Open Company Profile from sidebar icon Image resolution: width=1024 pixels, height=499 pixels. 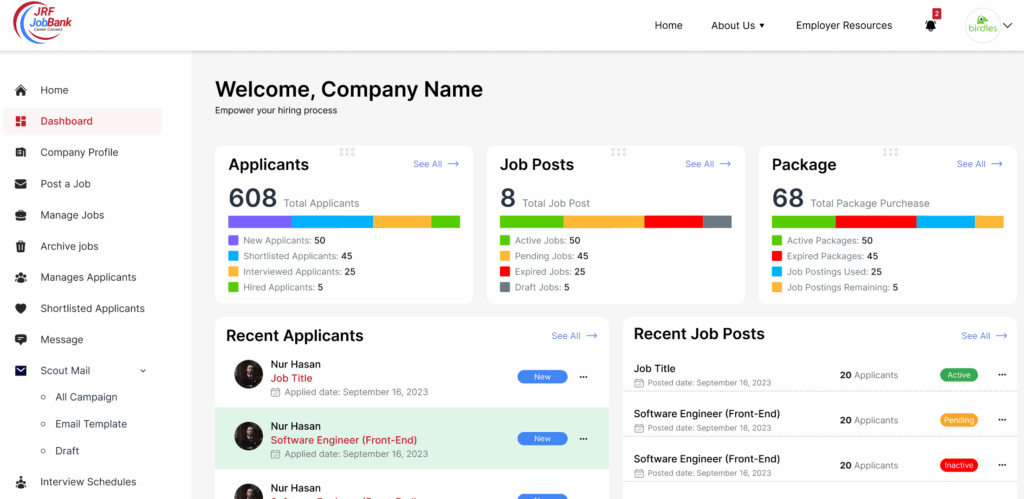point(21,152)
